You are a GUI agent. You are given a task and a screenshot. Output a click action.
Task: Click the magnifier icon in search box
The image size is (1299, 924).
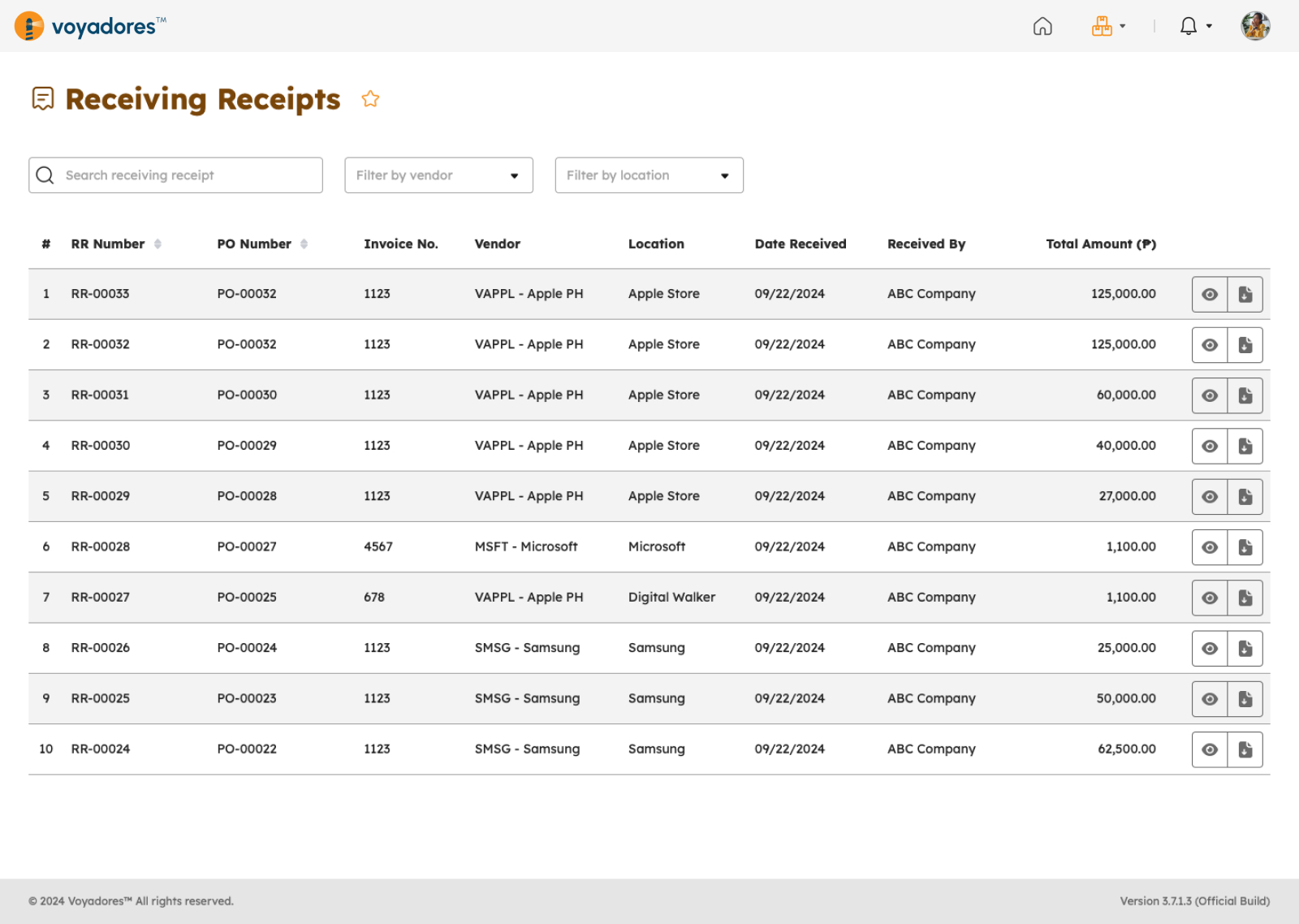tap(45, 175)
